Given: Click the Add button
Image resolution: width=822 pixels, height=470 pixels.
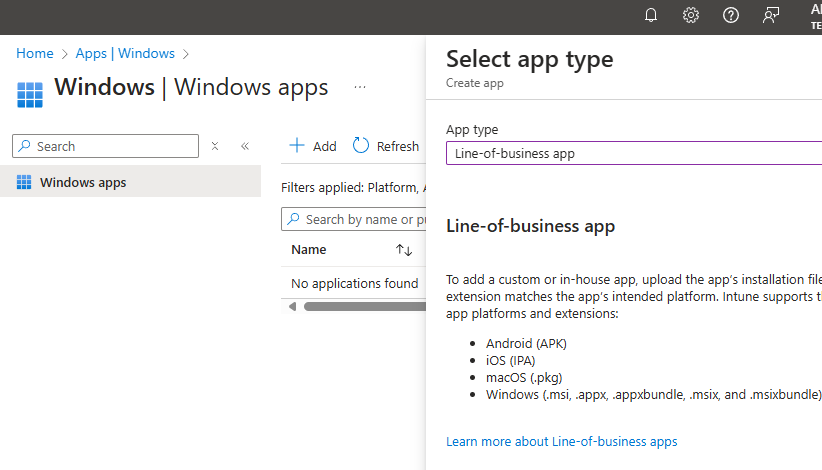Looking at the screenshot, I should coord(313,146).
